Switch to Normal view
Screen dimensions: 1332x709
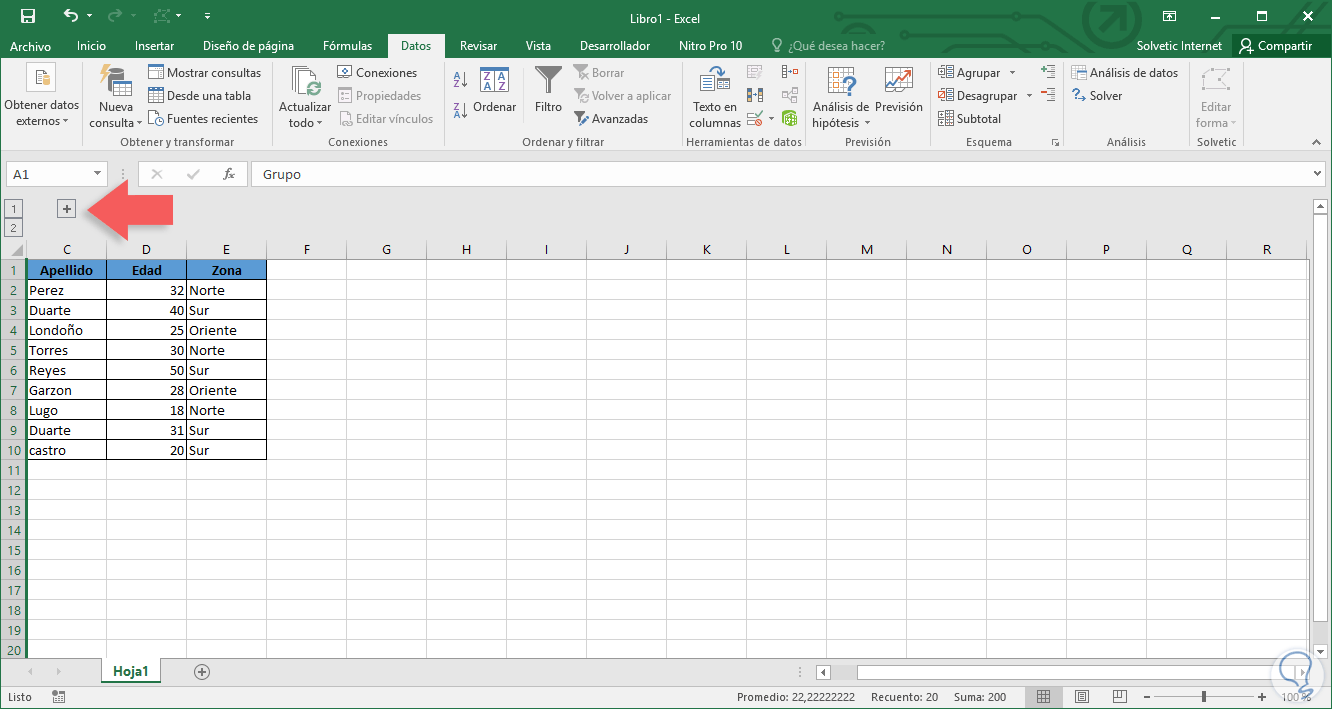click(x=1043, y=697)
